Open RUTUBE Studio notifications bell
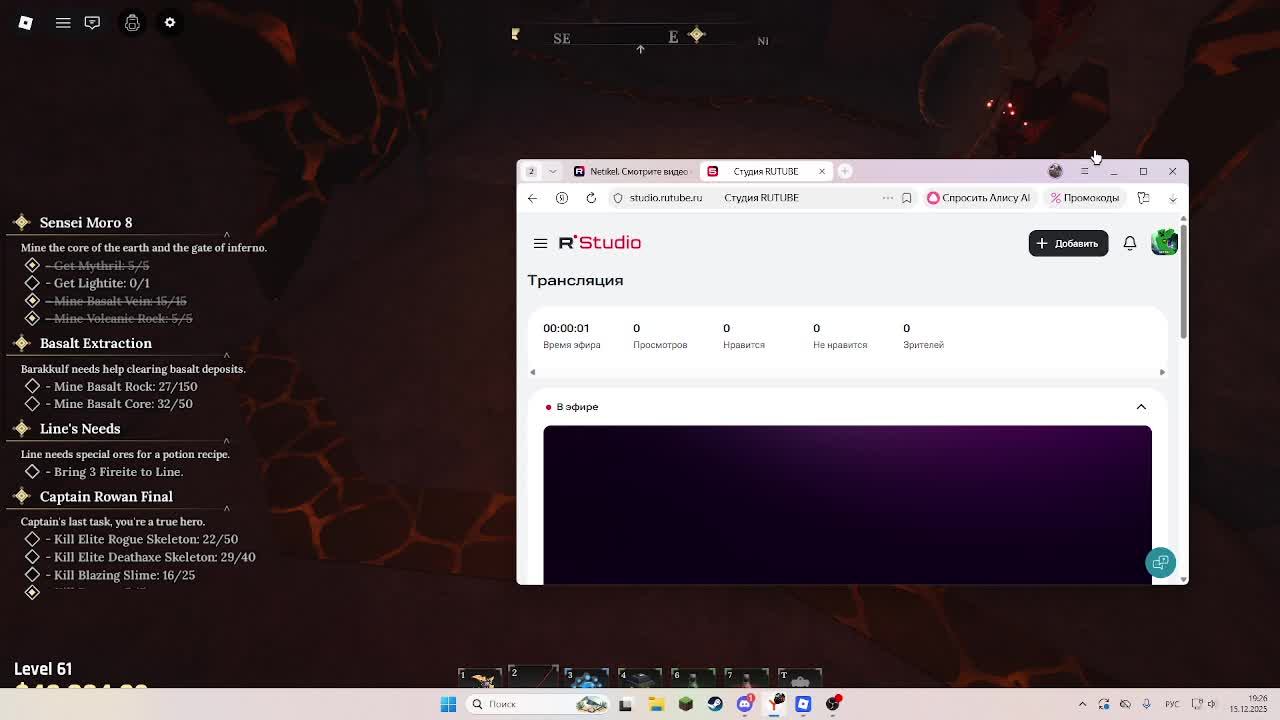 pyautogui.click(x=1130, y=243)
